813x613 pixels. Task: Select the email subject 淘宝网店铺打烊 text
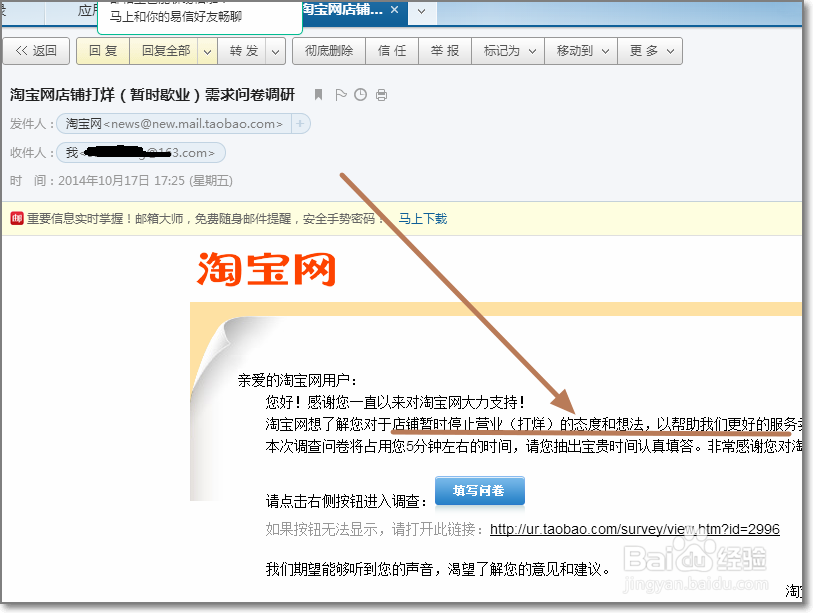pyautogui.click(x=152, y=94)
